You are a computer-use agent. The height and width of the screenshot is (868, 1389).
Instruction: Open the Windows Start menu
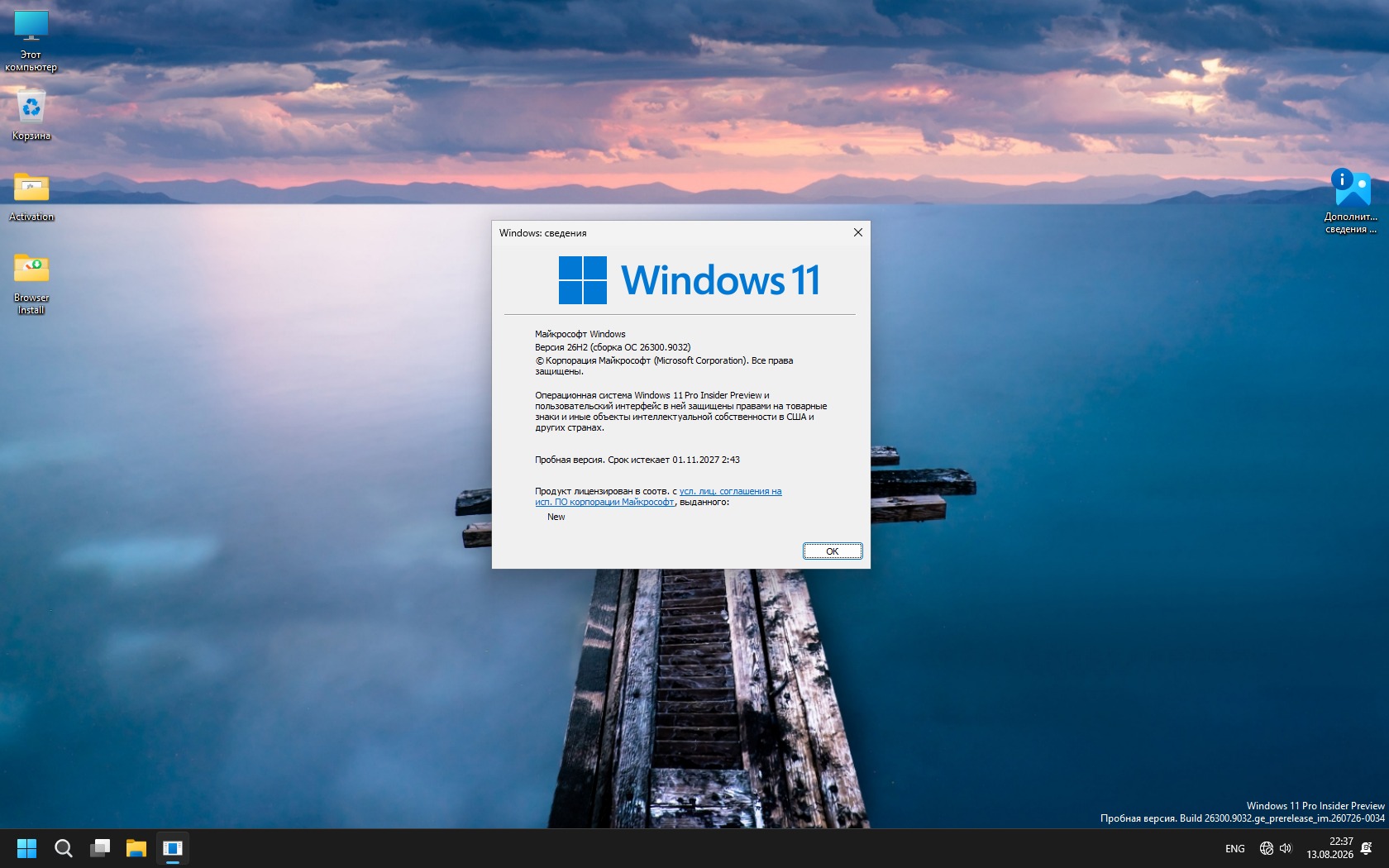27,848
